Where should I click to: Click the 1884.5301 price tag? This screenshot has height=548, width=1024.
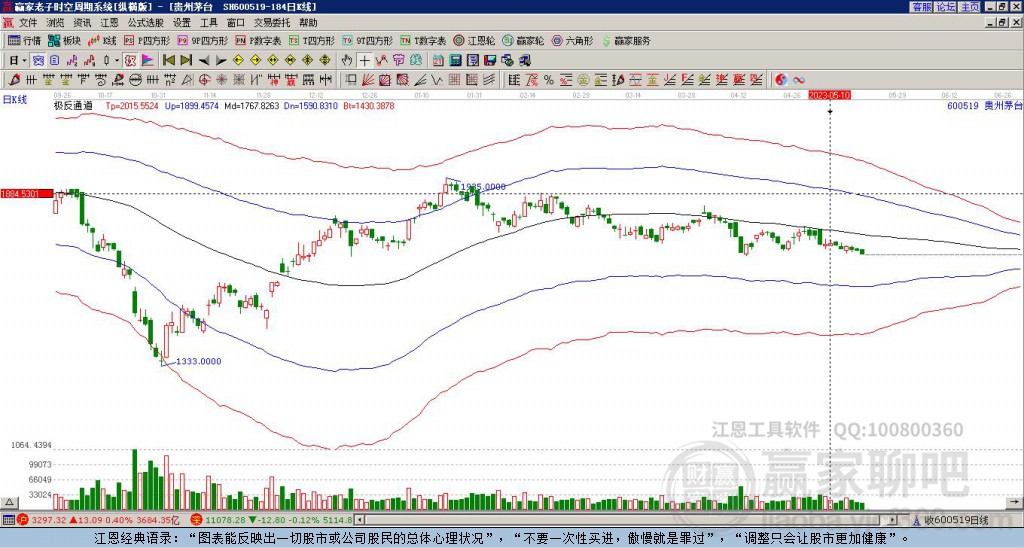(27, 194)
